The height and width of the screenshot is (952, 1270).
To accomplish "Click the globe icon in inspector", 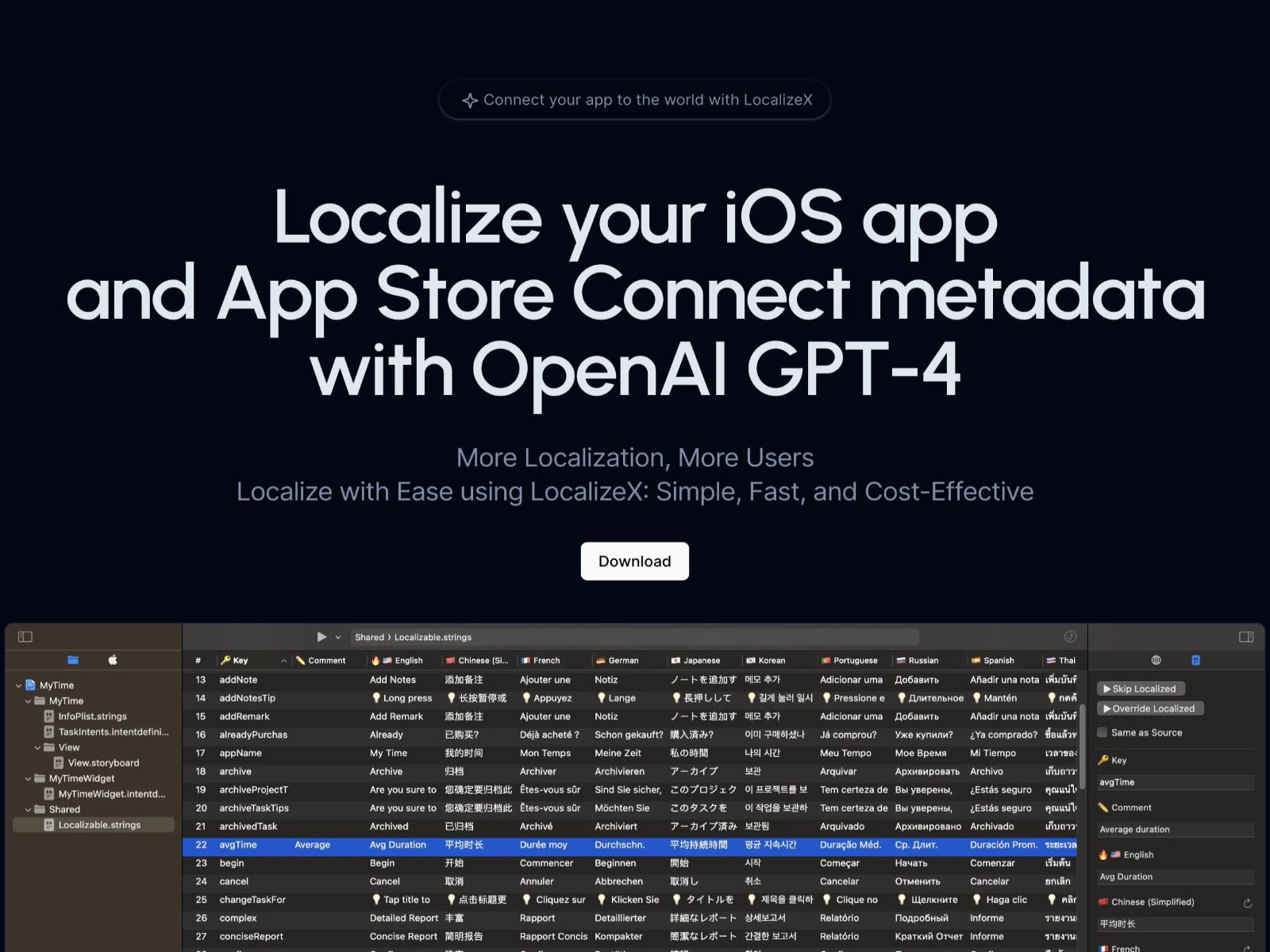I will click(x=1156, y=660).
